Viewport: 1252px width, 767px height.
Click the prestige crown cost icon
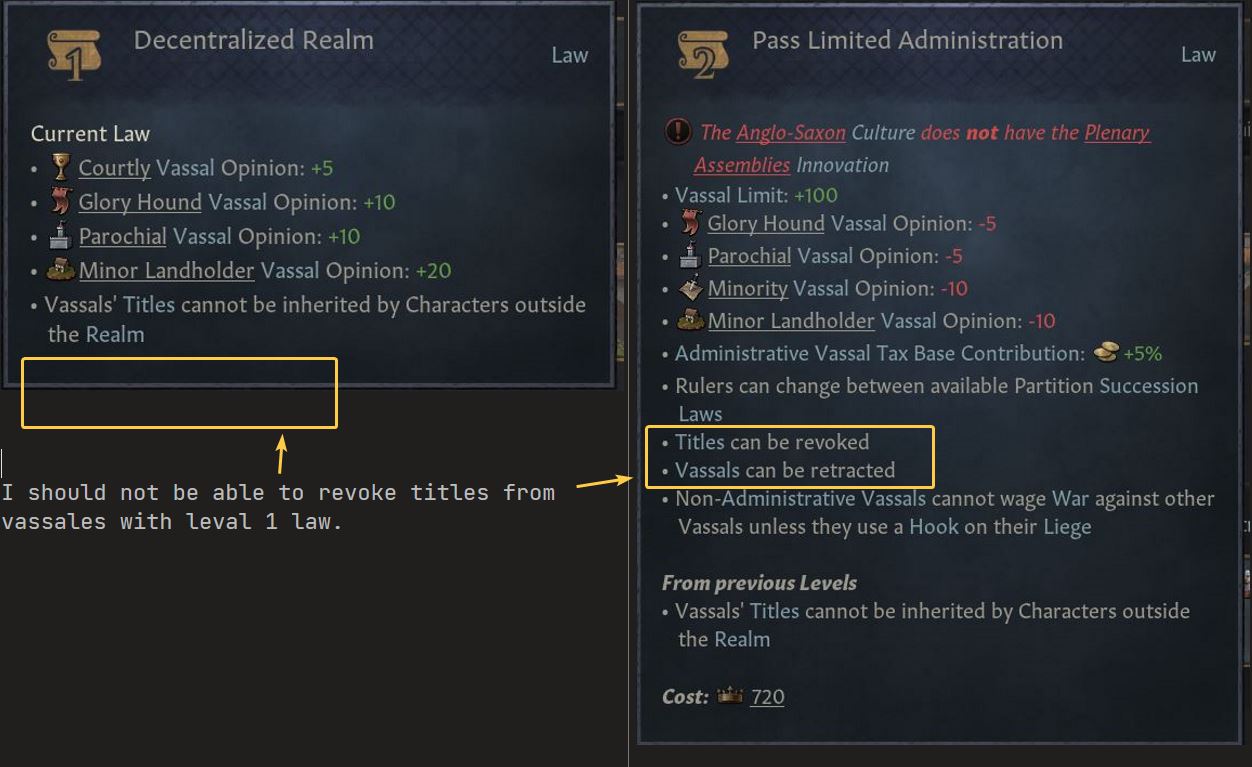coord(730,696)
